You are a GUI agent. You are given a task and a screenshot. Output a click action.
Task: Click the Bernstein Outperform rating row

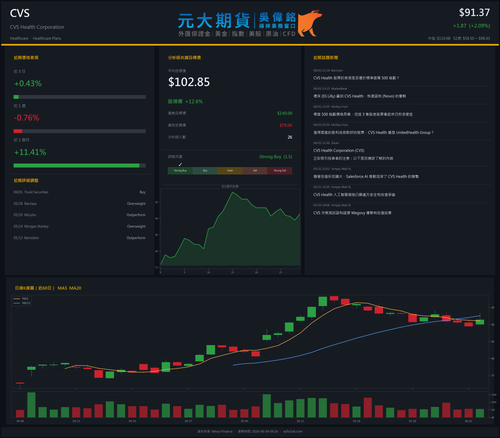click(x=80, y=238)
